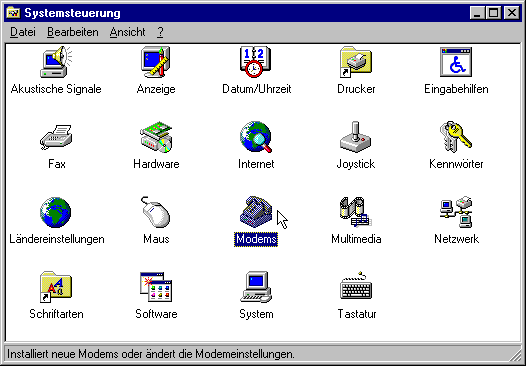
Task: Click the Ländereinstellungen label text
Action: coord(57,239)
